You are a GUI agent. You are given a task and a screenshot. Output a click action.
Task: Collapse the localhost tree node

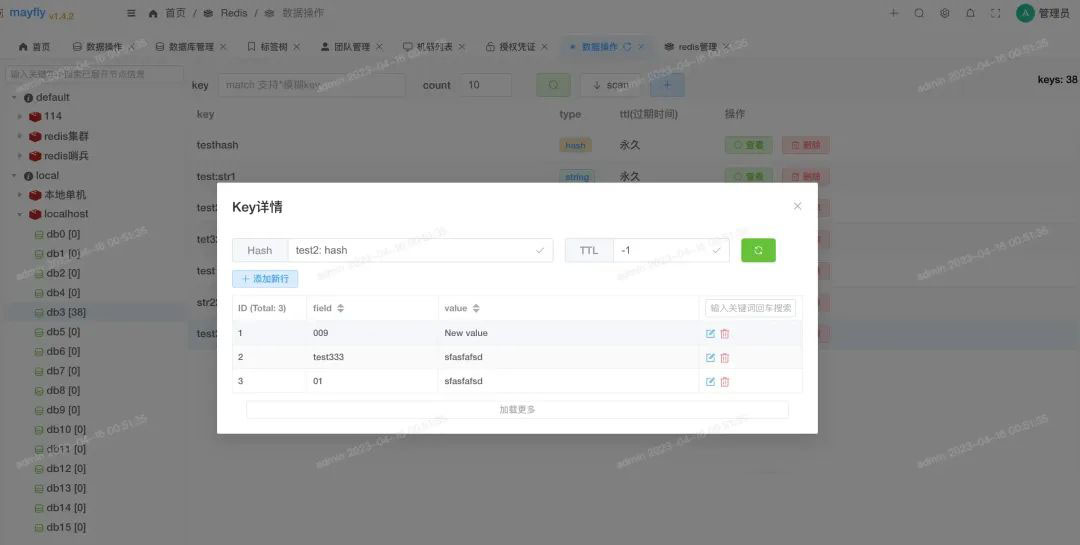tap(20, 214)
